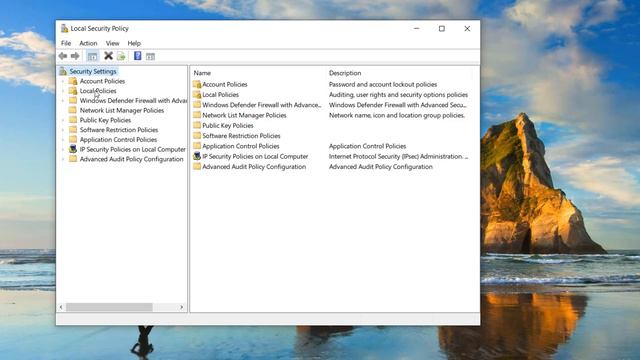Click the Local Security Policy title bar icon
This screenshot has width=640, height=360.
64,29
